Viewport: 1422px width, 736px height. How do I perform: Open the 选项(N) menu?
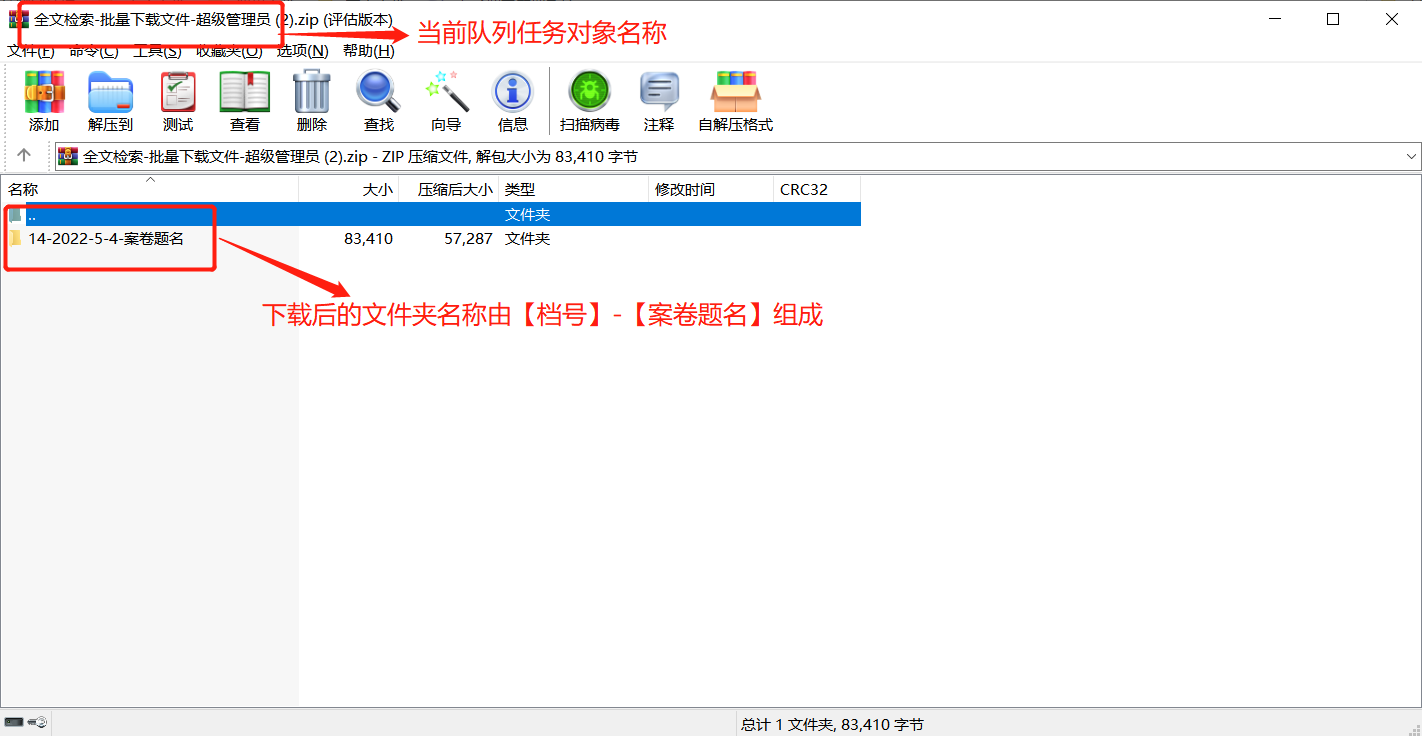click(302, 51)
